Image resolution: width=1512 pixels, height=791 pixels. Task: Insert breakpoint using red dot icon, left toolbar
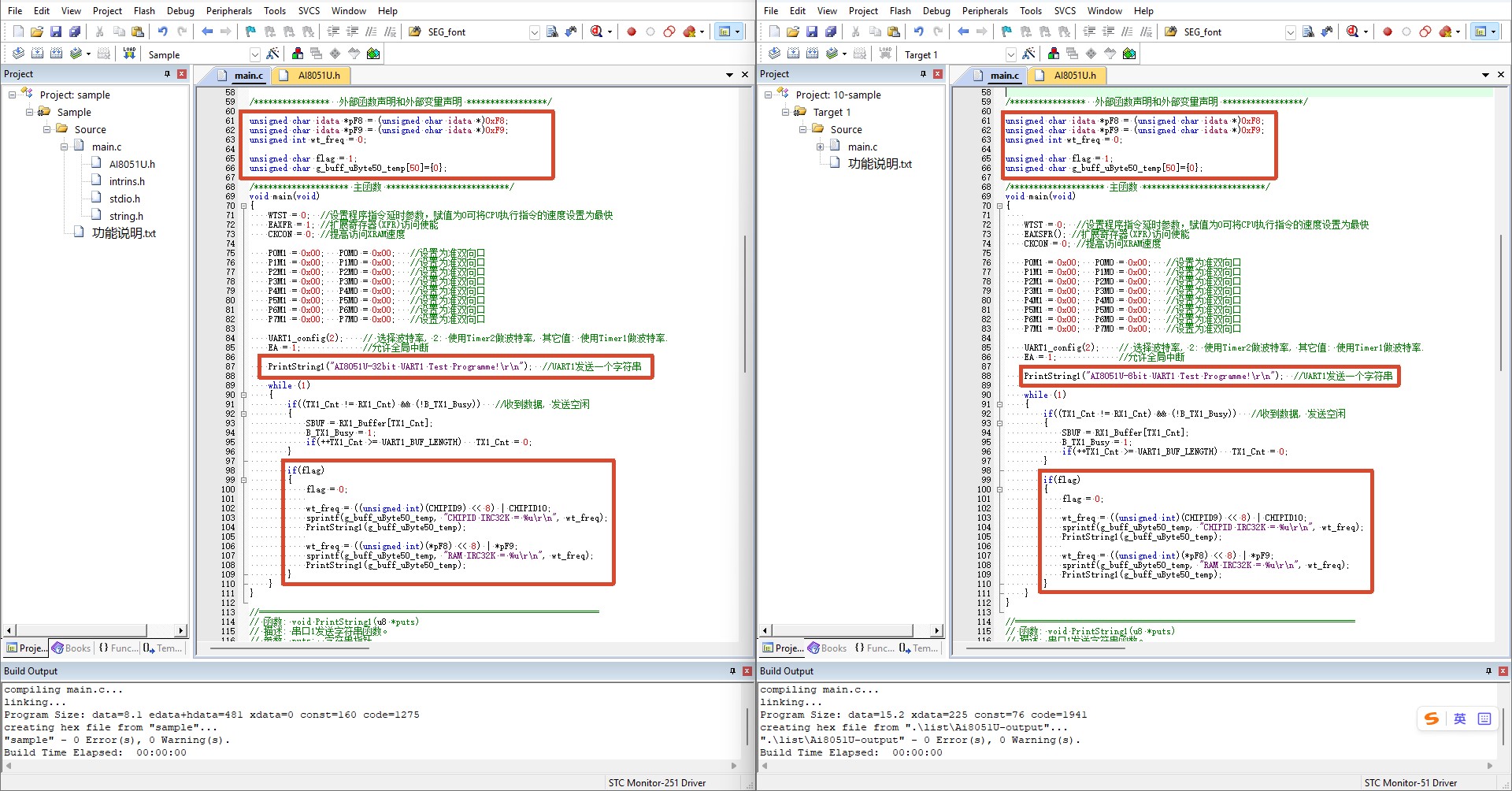(x=631, y=32)
